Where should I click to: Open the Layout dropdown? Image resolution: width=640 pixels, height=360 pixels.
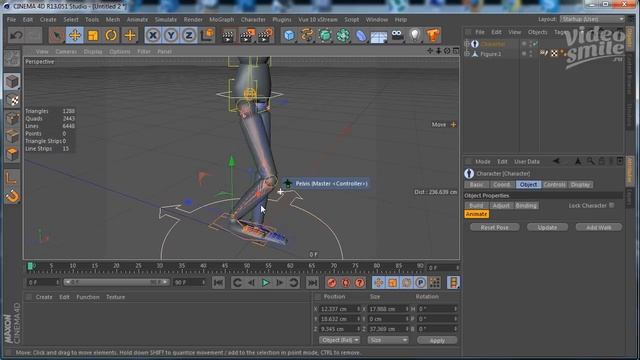pyautogui.click(x=592, y=19)
